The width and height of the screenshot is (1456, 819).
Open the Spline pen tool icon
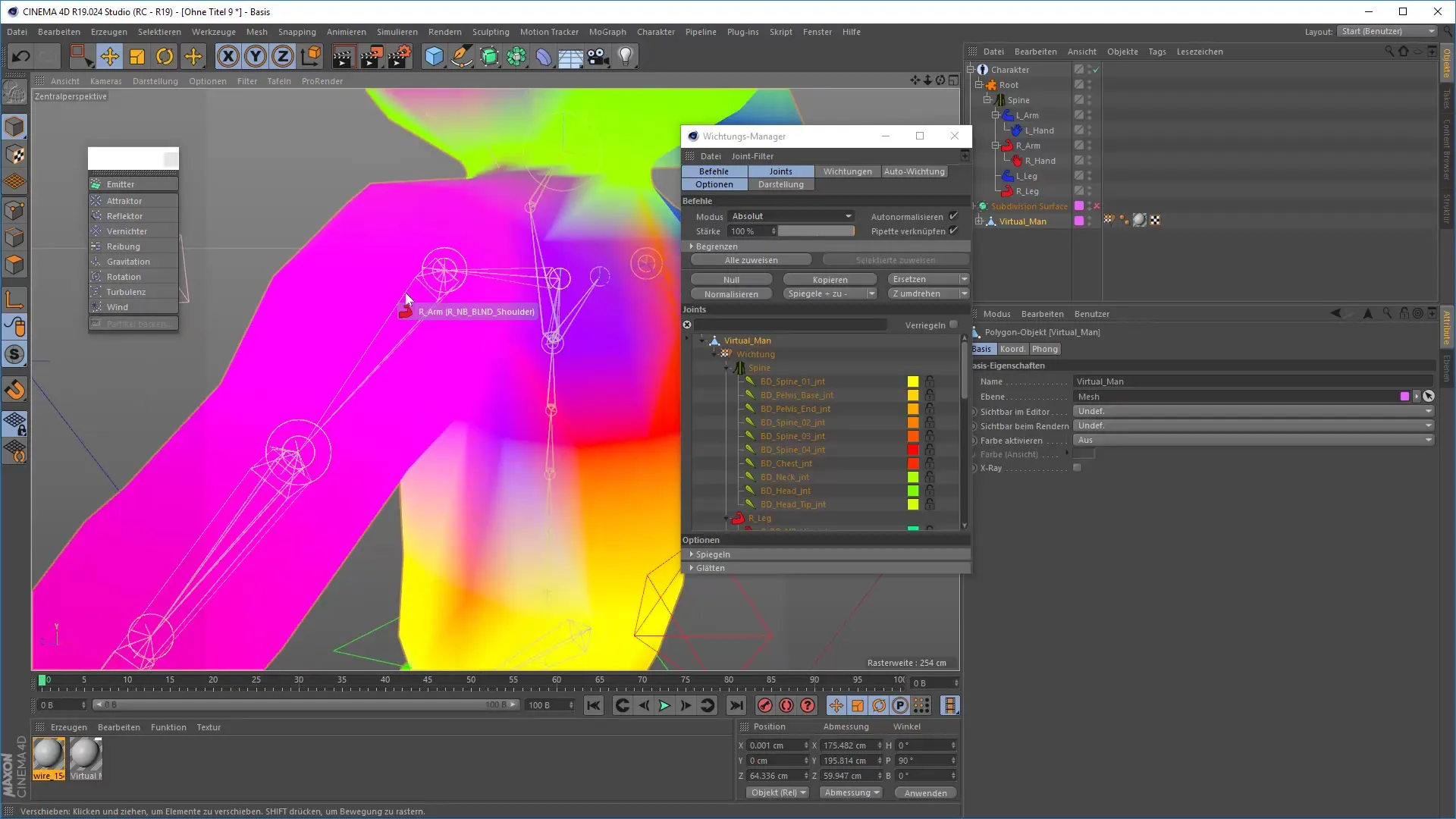click(x=462, y=56)
